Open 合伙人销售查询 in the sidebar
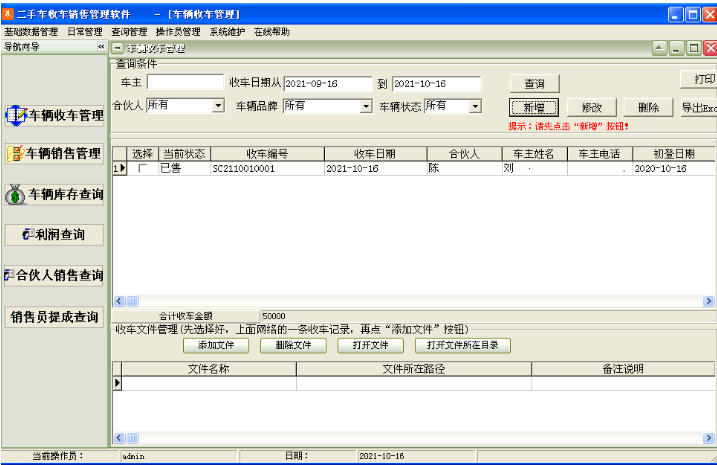 [x=54, y=275]
